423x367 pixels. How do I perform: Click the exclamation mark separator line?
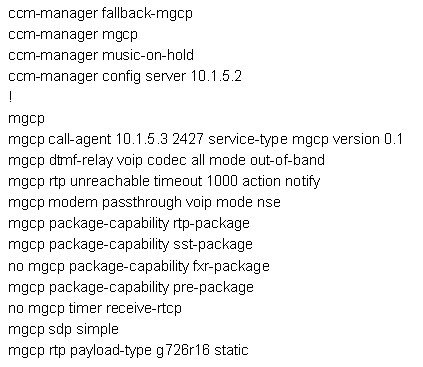coord(11,97)
